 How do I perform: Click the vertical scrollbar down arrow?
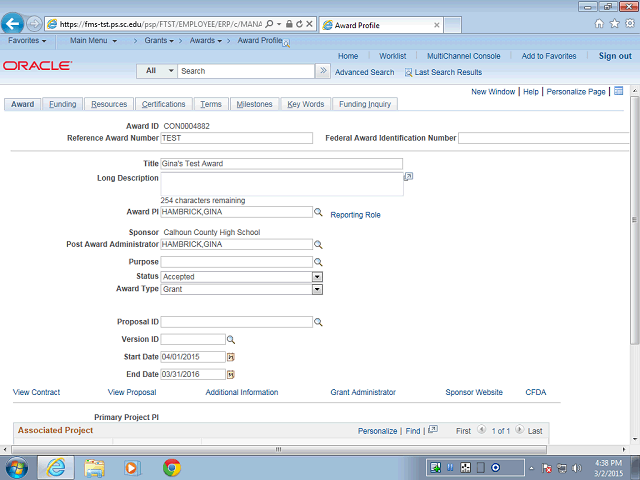634,439
